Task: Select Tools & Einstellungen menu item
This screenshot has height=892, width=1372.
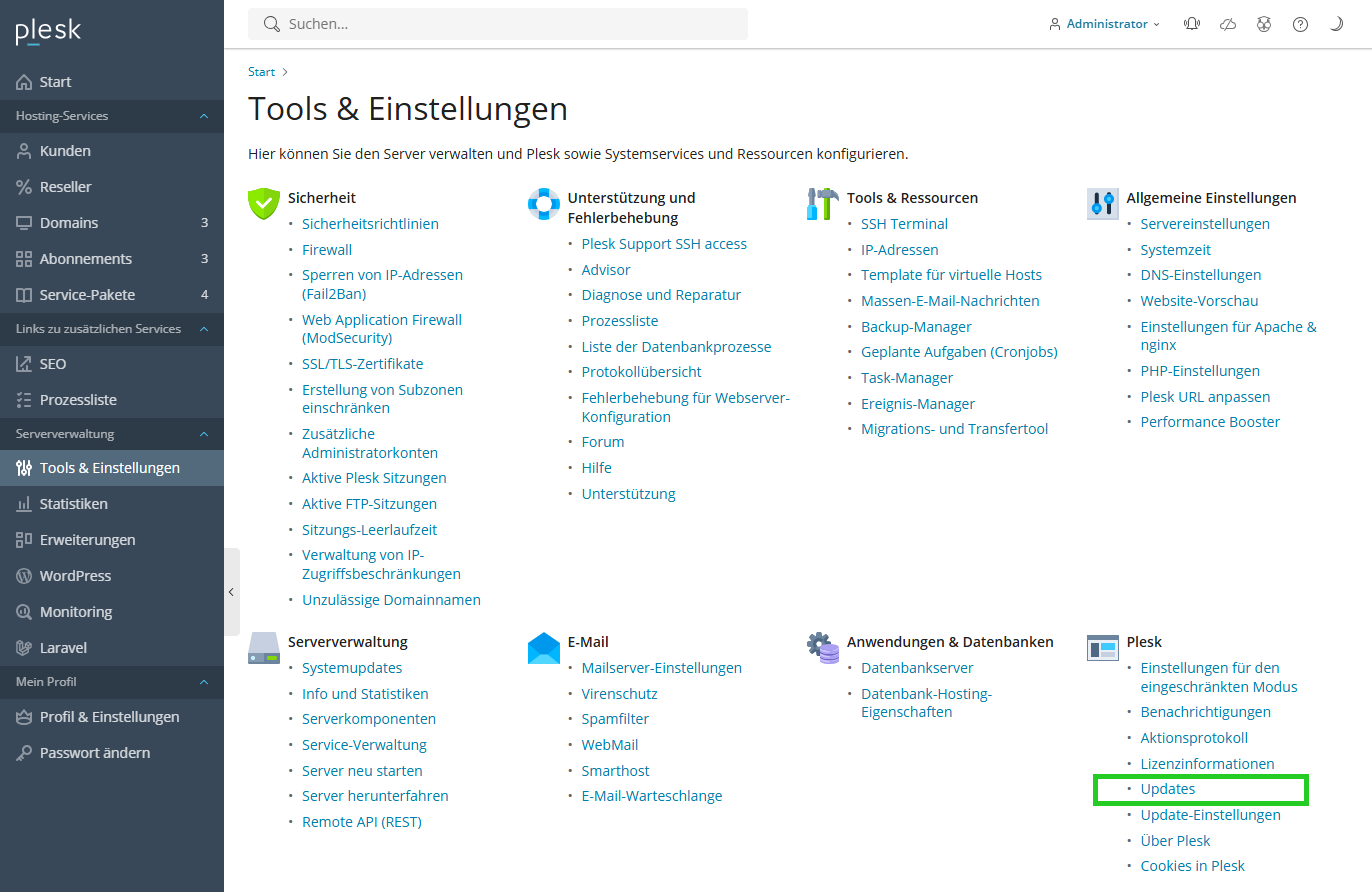Action: 112,468
